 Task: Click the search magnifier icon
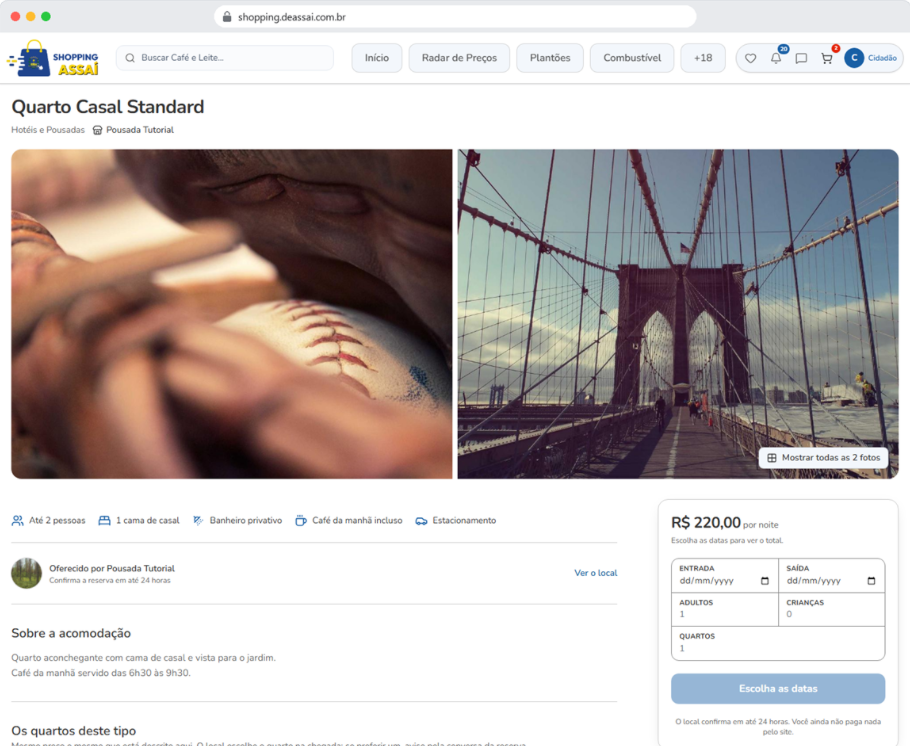click(130, 58)
